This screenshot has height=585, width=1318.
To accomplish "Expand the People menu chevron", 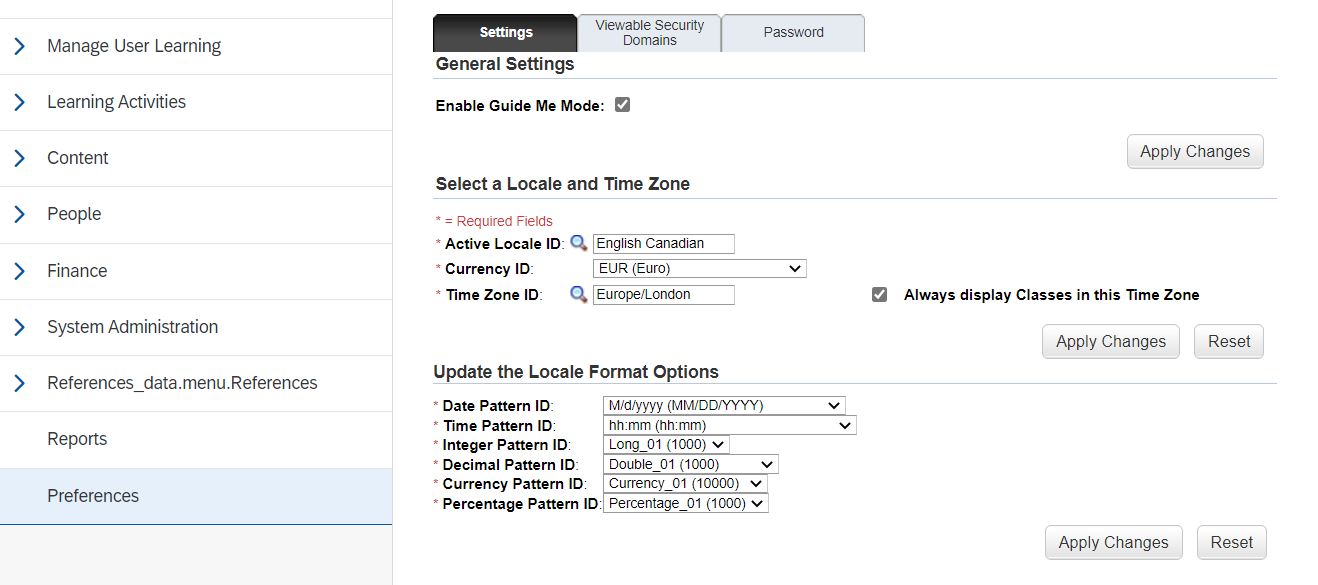I will tap(19, 214).
